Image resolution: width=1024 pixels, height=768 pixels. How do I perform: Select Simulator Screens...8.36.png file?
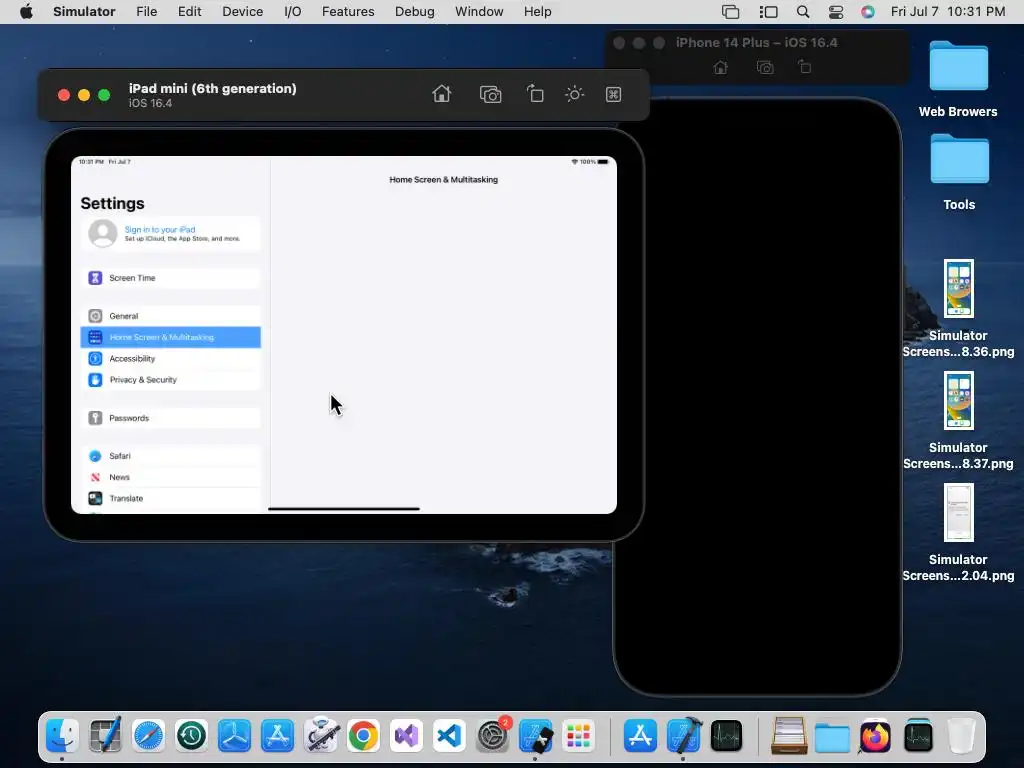(x=958, y=308)
